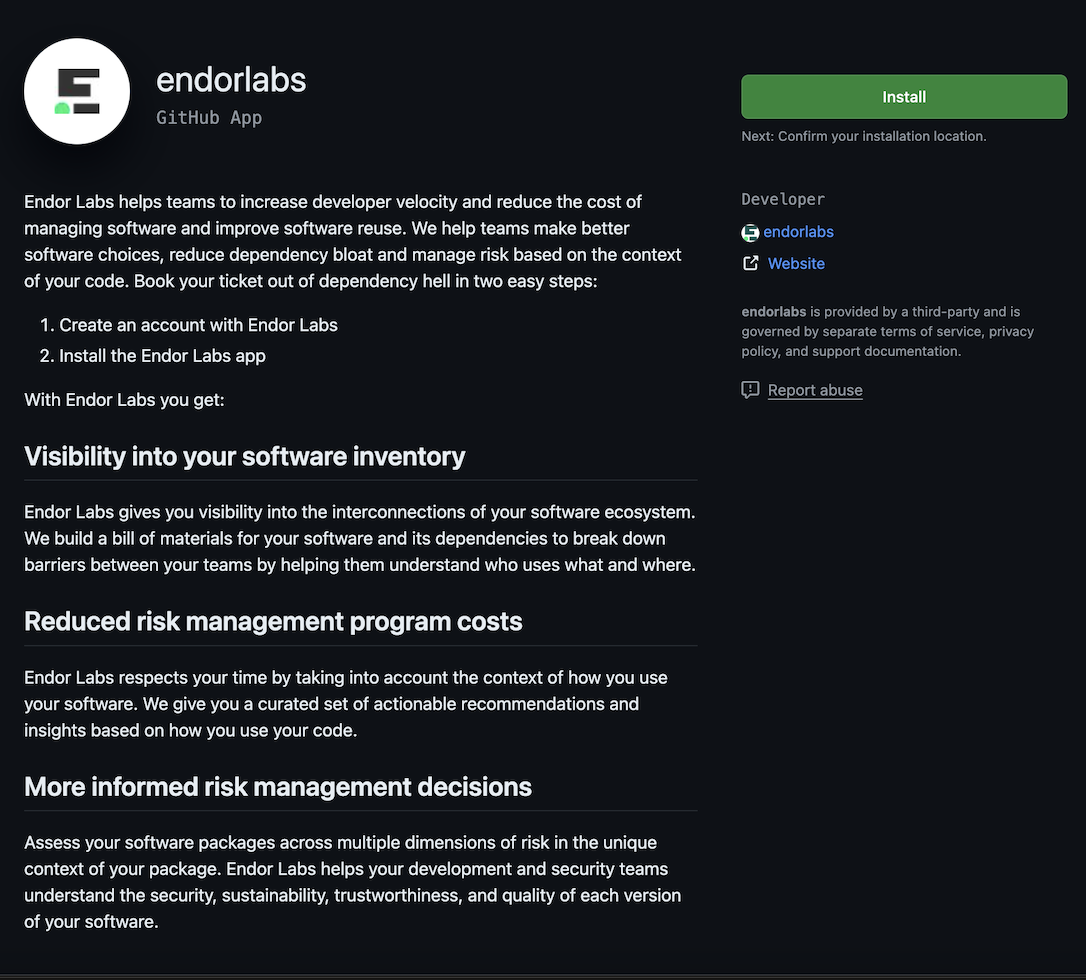Select the 'Visibility into your software inventory' heading
The height and width of the screenshot is (980, 1086).
(x=245, y=456)
